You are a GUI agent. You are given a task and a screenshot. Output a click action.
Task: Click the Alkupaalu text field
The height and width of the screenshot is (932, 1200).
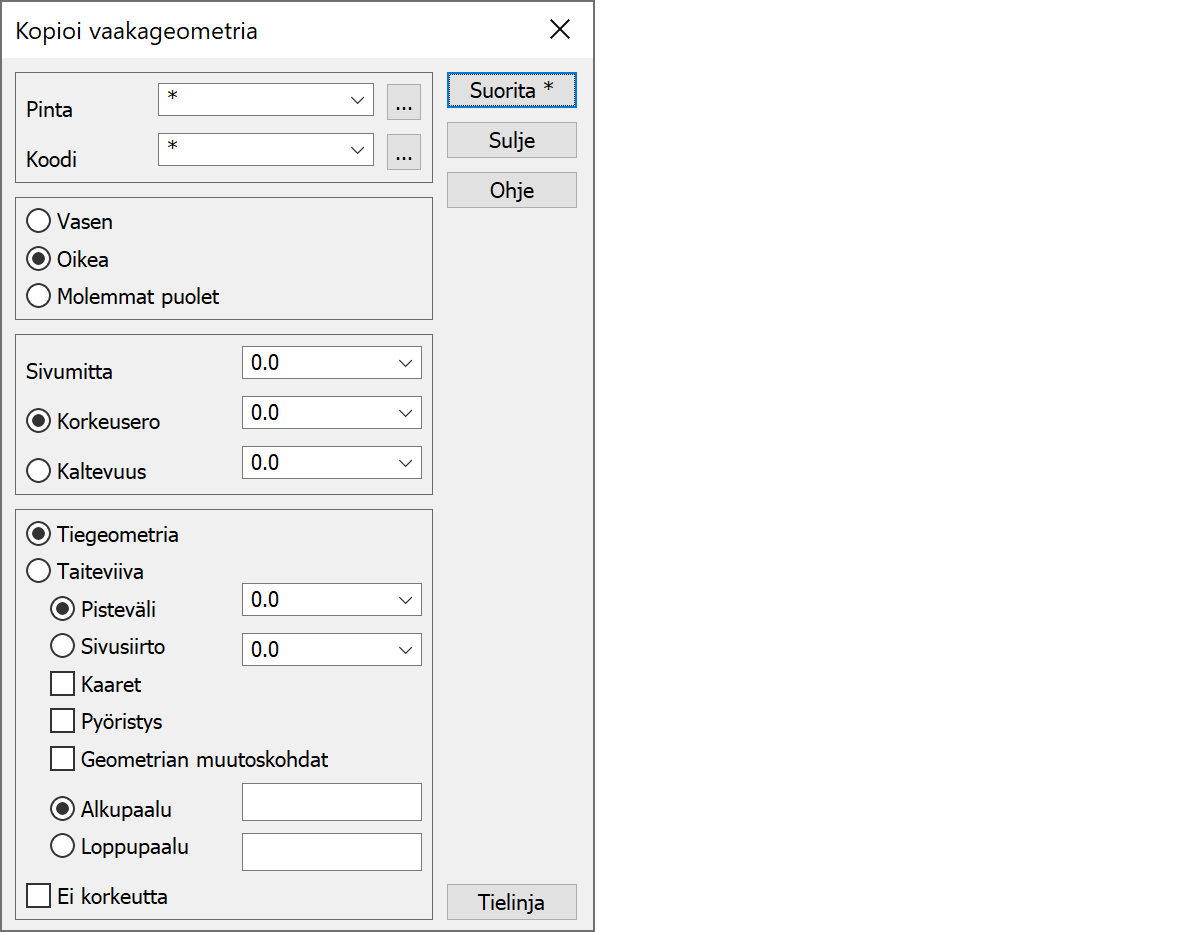pyautogui.click(x=331, y=802)
